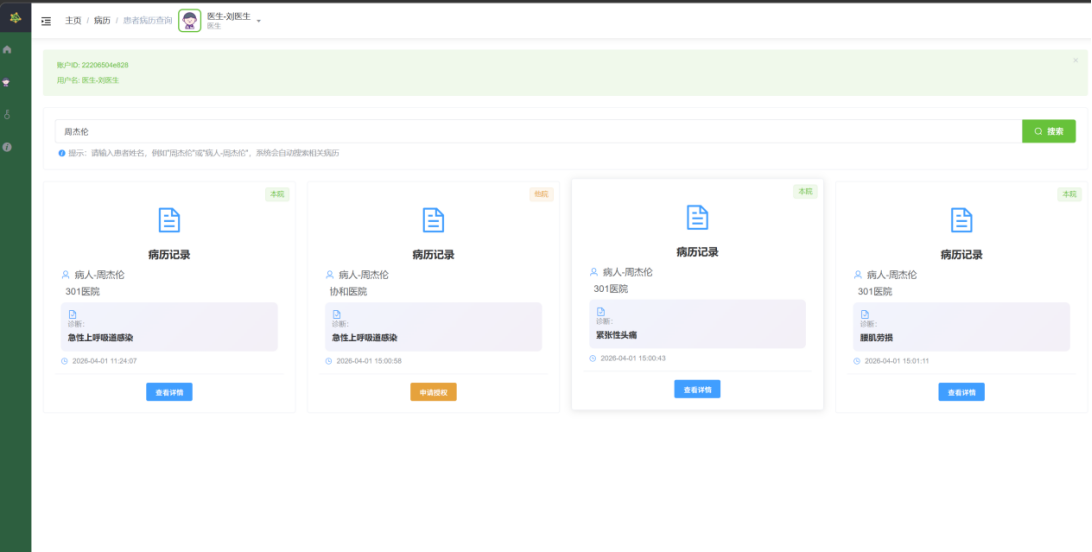1092x552 pixels.
Task: View details of the 11:24:07 record
Action: coord(169,392)
